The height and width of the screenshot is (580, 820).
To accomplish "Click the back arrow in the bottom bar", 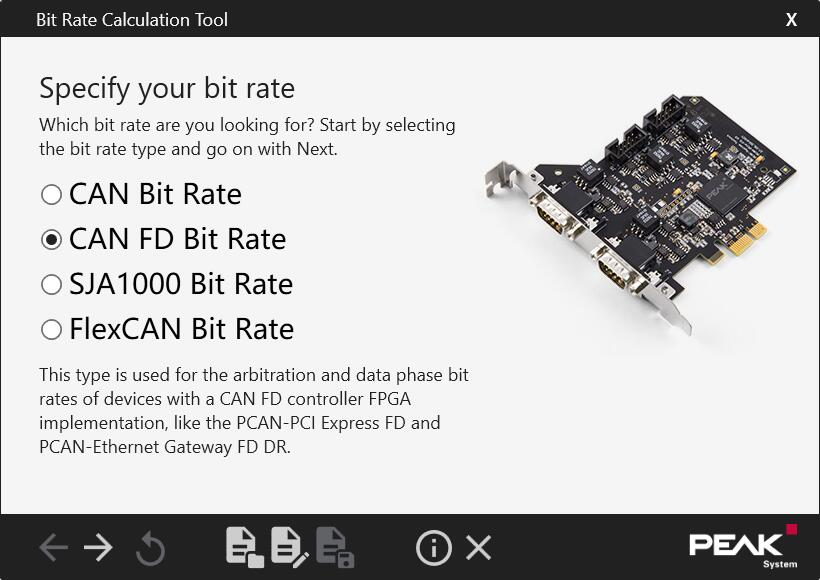I will (53, 548).
